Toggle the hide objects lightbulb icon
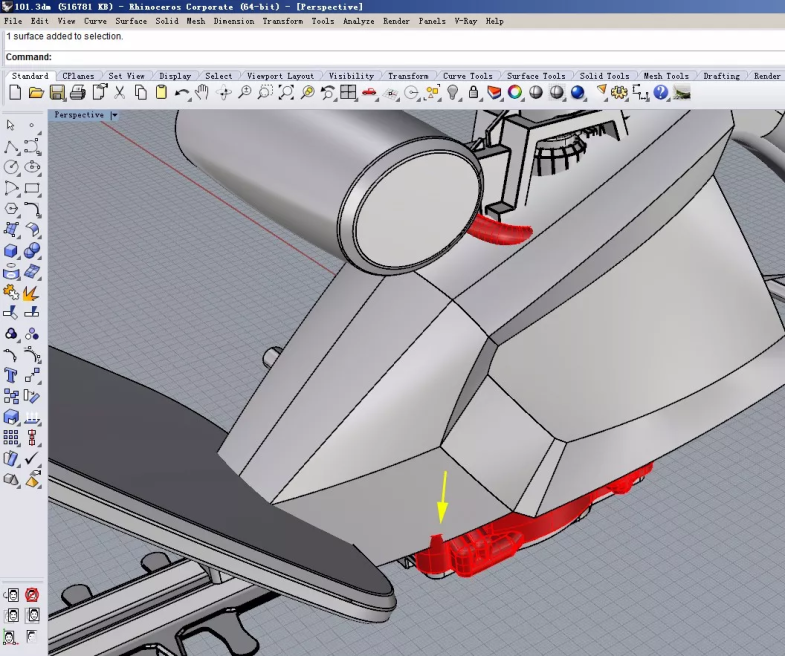 [453, 93]
